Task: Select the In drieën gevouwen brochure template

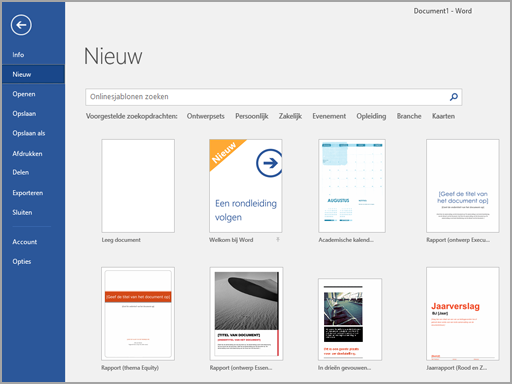Action: coord(350,319)
